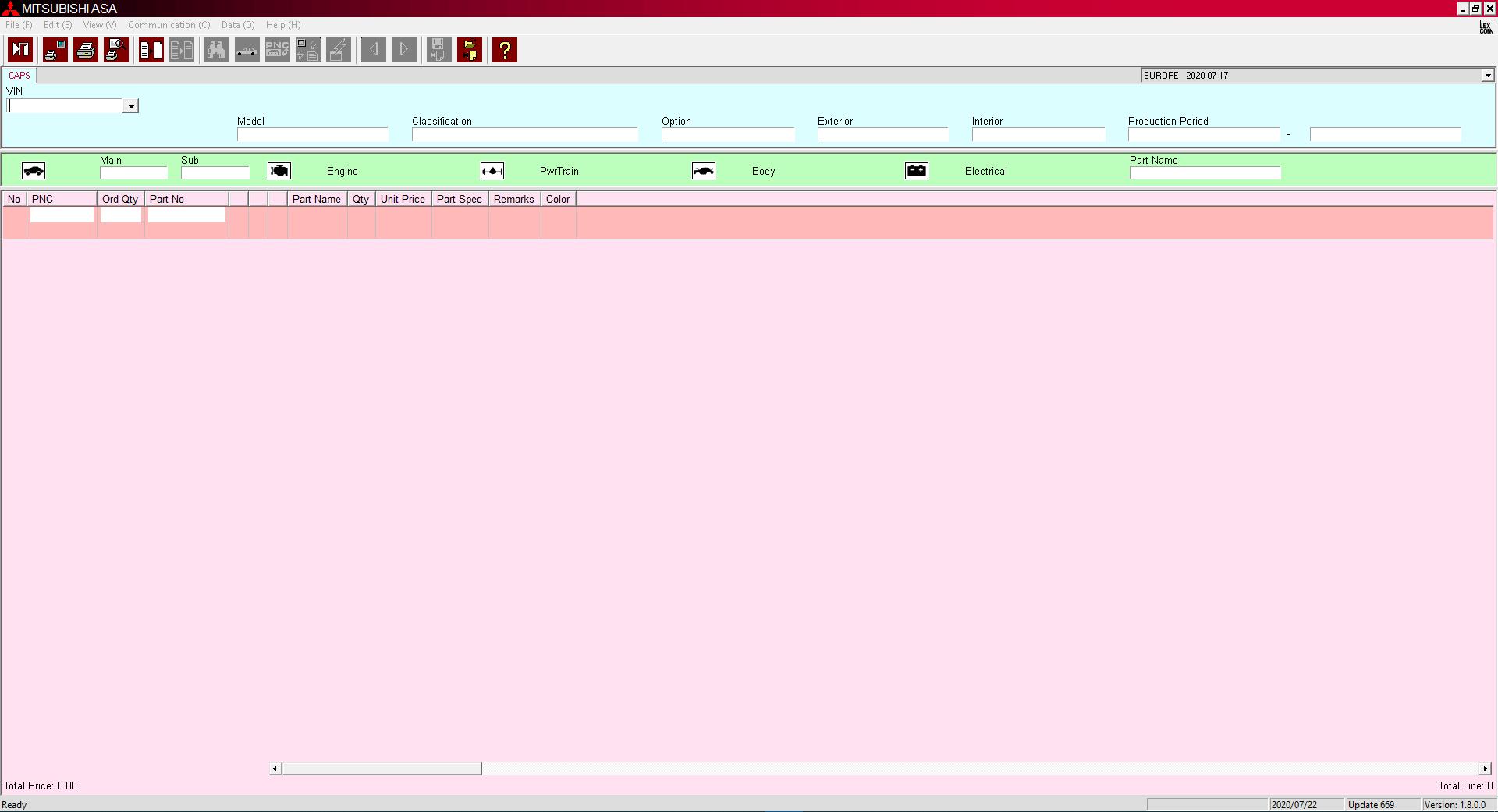Image resolution: width=1498 pixels, height=812 pixels.
Task: Click the lightning bolt toolbar icon
Action: [339, 51]
